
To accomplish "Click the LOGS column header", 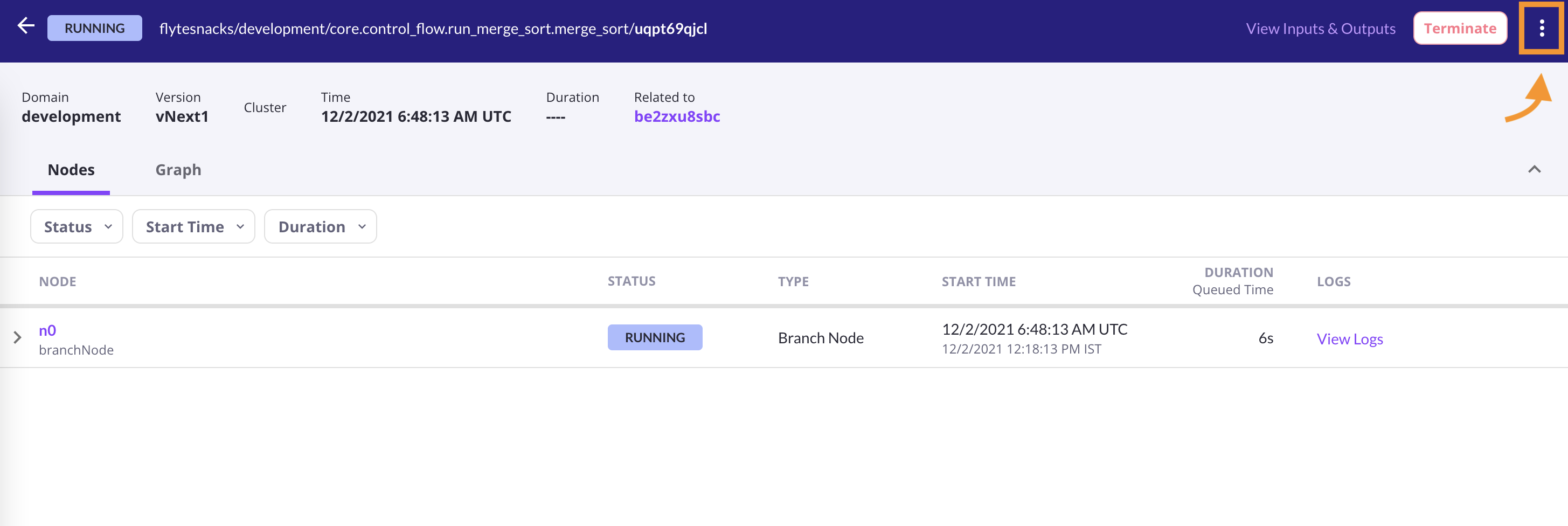I will coord(1334,281).
